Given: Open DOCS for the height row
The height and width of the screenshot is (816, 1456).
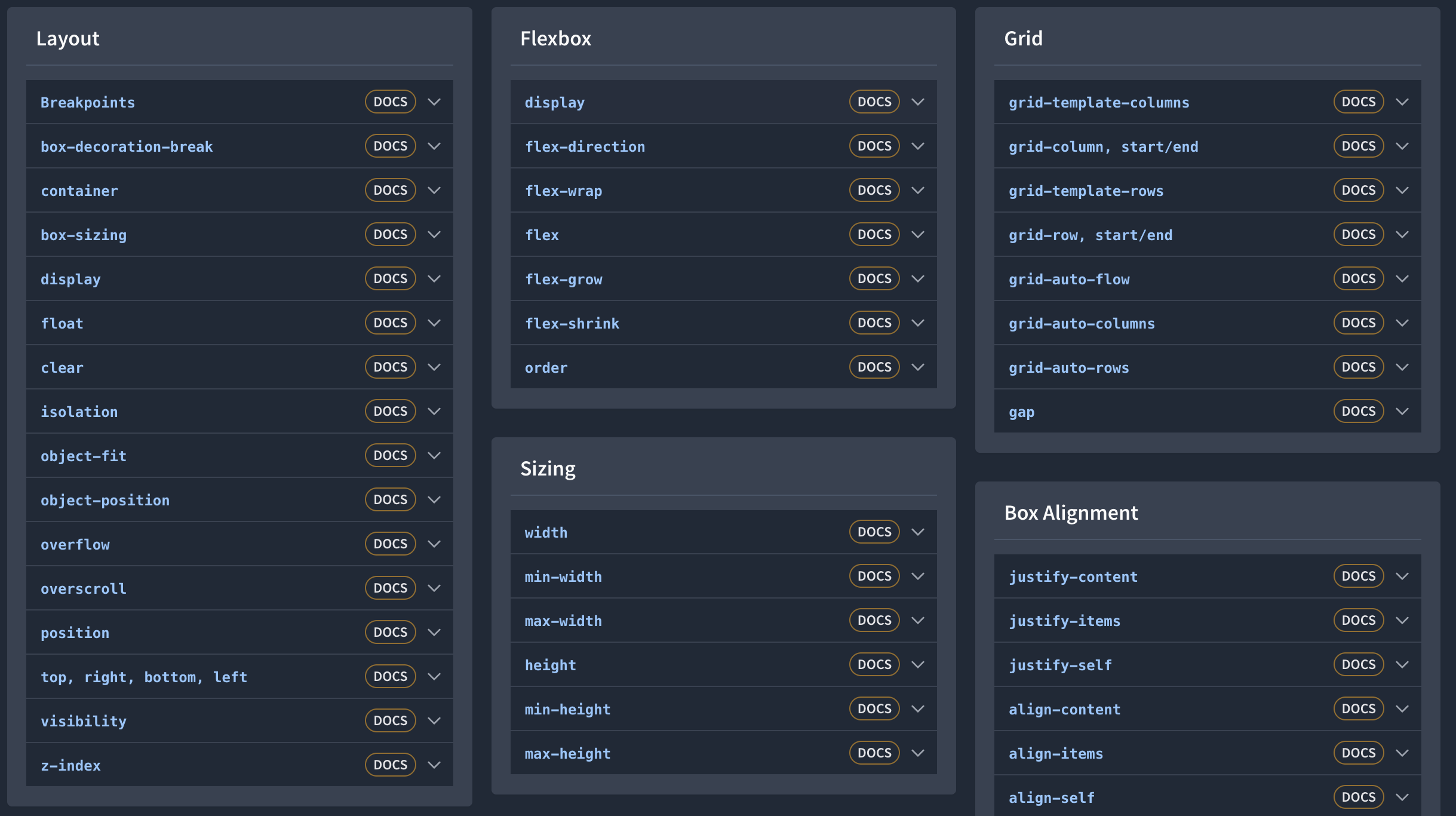Looking at the screenshot, I should pos(874,665).
